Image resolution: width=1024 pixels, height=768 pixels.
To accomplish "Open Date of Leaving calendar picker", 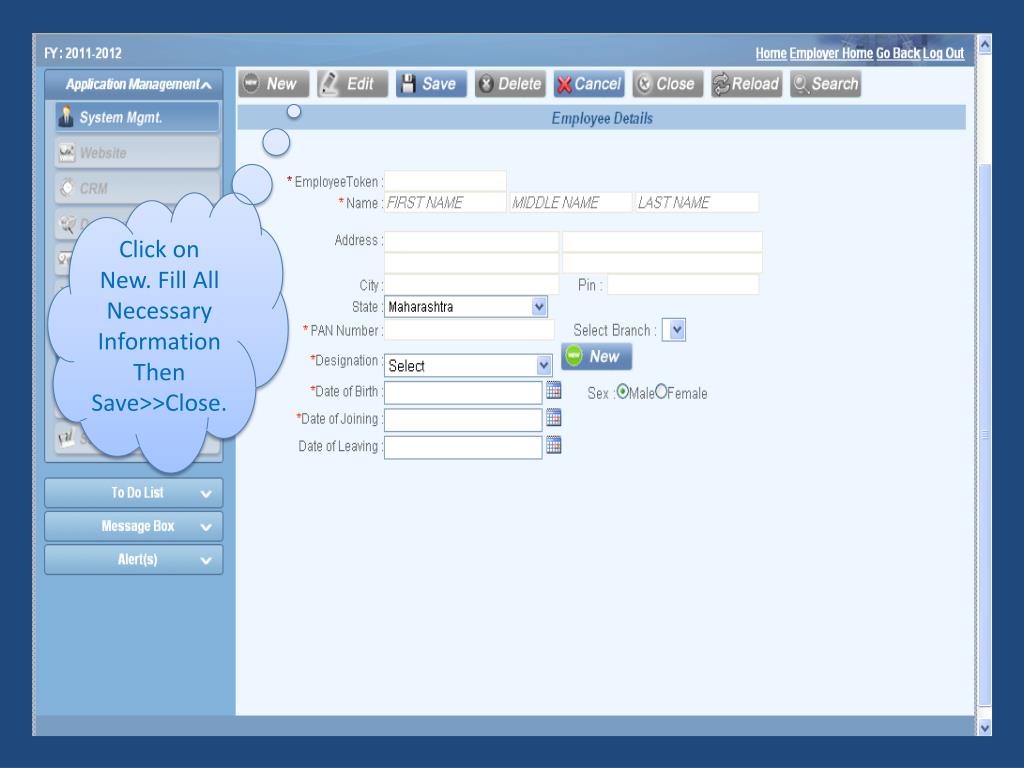I will (553, 445).
